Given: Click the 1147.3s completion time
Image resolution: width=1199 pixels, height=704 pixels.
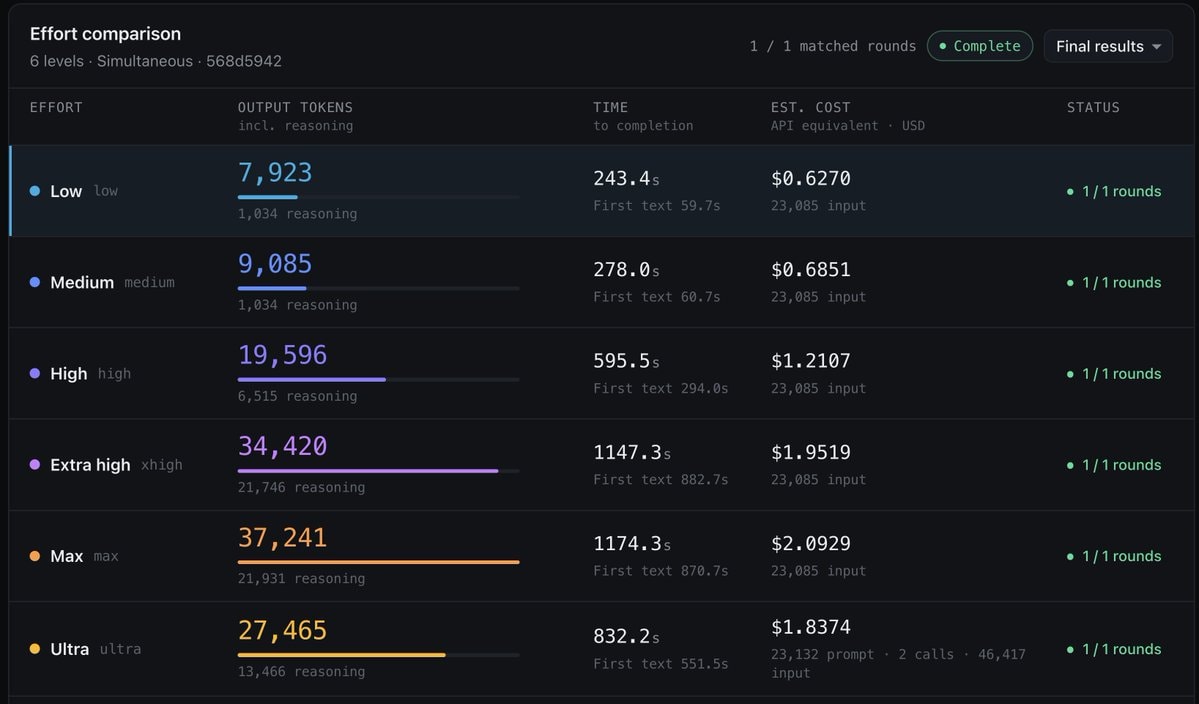Looking at the screenshot, I should [x=632, y=452].
